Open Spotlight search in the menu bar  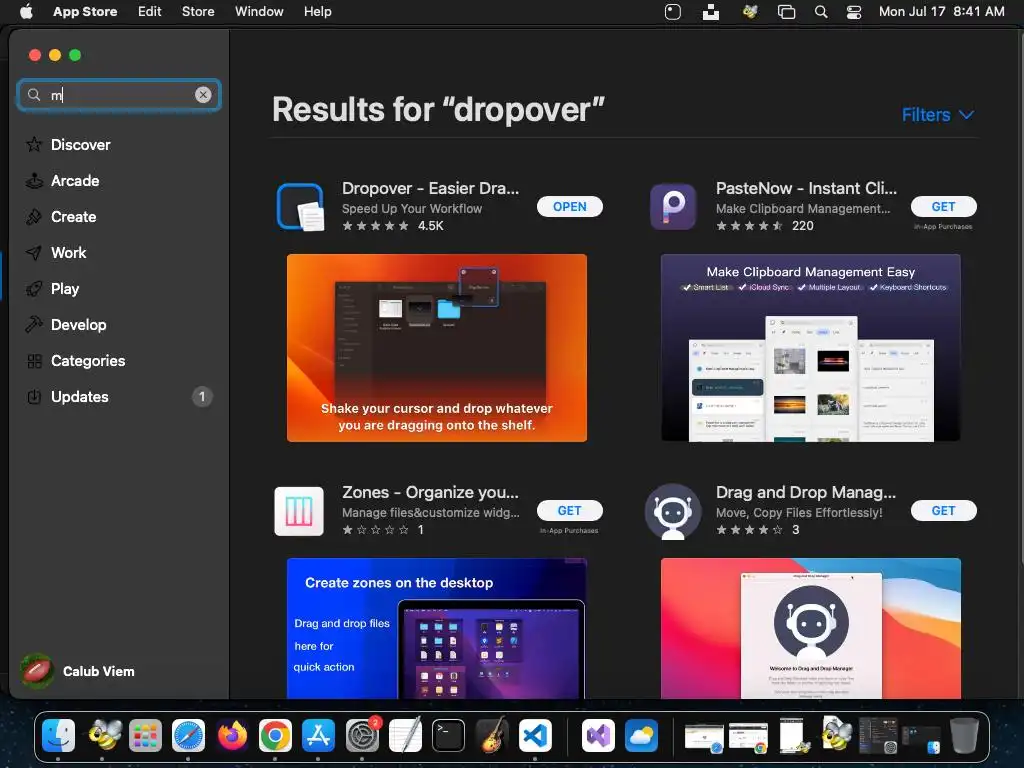(x=821, y=12)
